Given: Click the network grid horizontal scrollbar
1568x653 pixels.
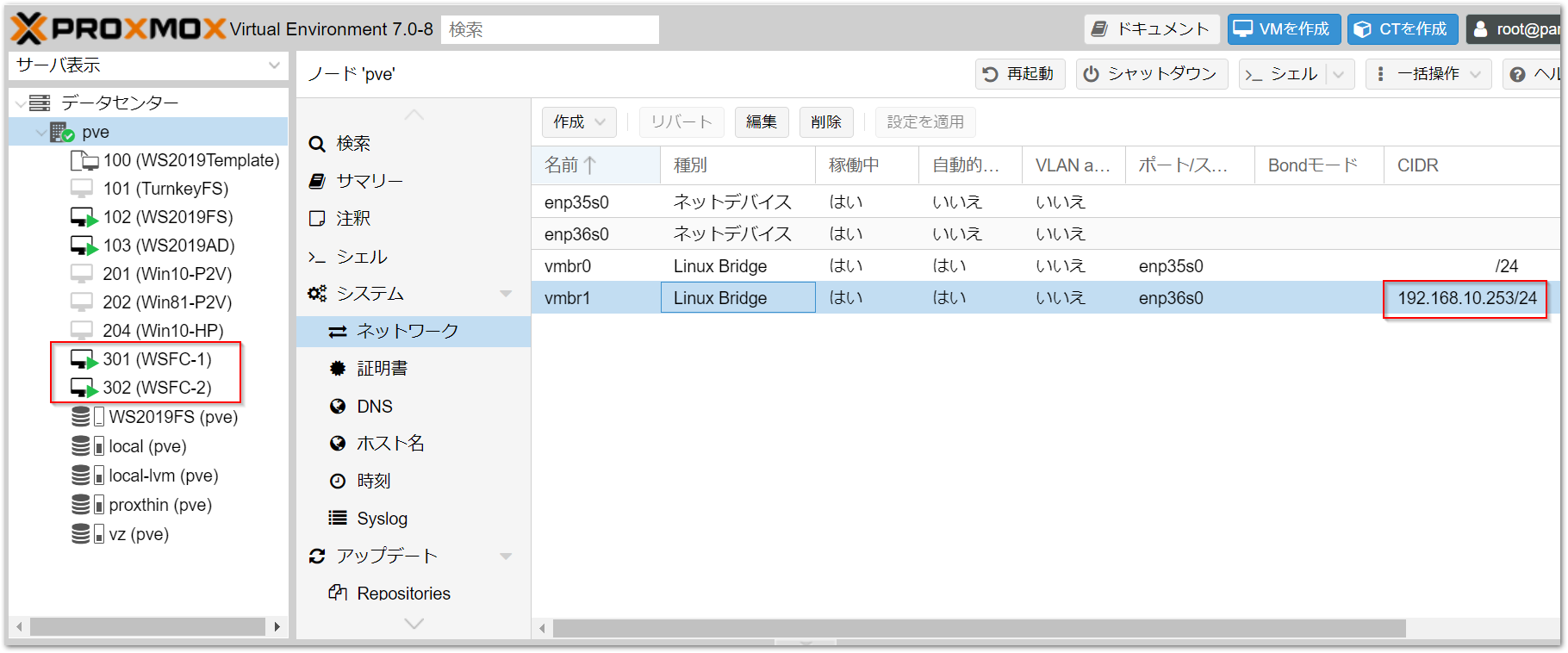Looking at the screenshot, I should [979, 629].
